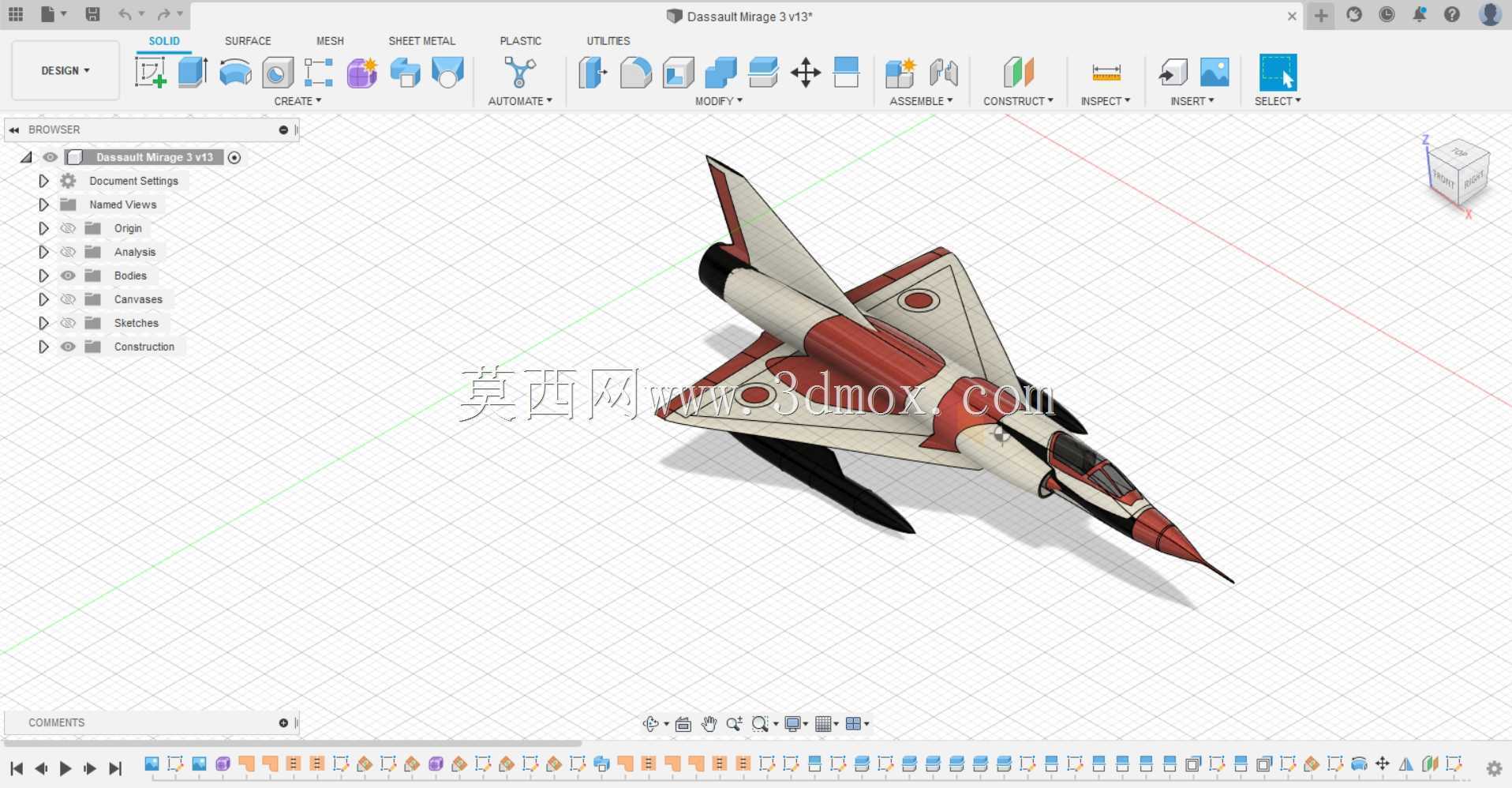
Task: Open the Data Panel grid icon
Action: 16,14
